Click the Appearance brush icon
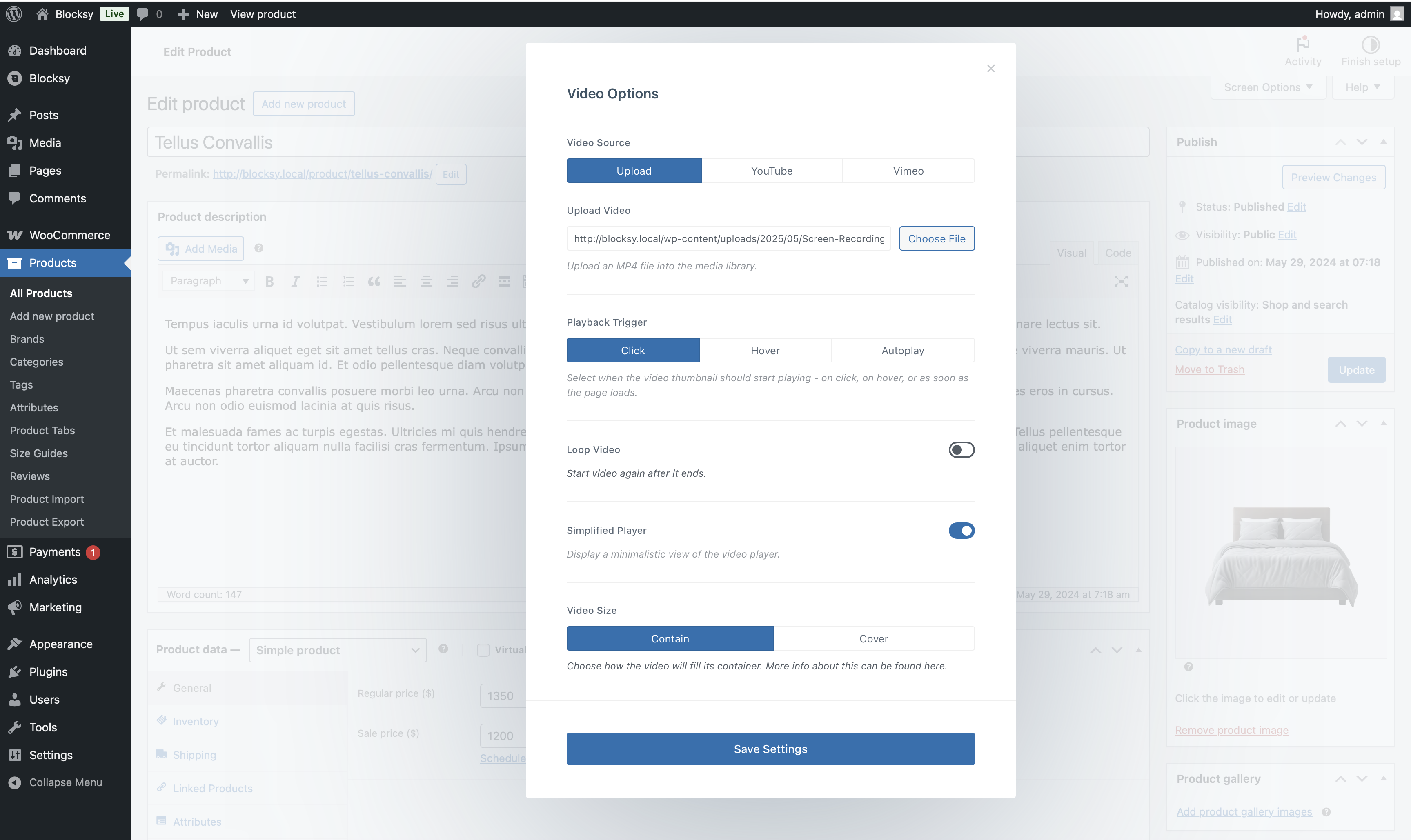The height and width of the screenshot is (840, 1411). (15, 644)
